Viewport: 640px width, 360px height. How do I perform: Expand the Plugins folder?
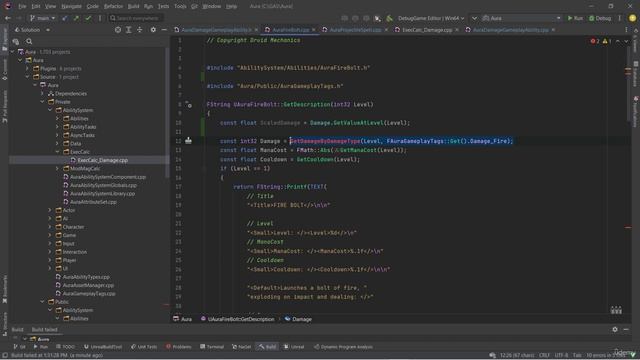[27, 69]
